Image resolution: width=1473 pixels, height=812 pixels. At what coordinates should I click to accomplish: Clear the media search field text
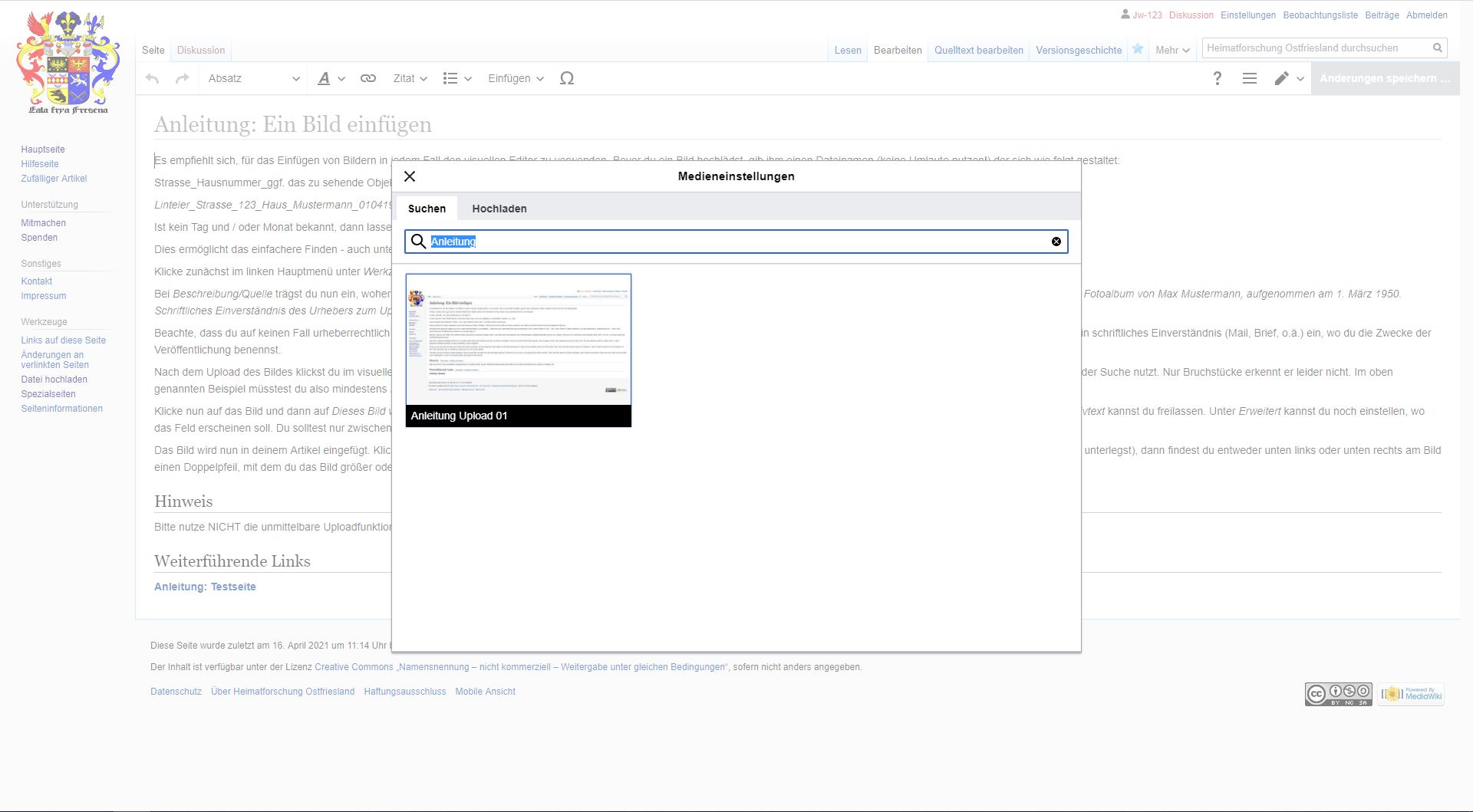pos(1056,242)
